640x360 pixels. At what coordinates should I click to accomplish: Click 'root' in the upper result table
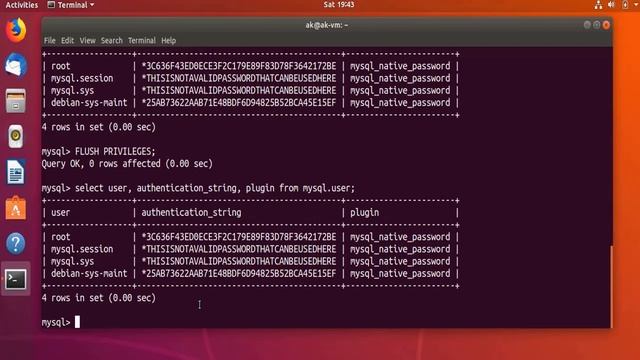[60, 66]
